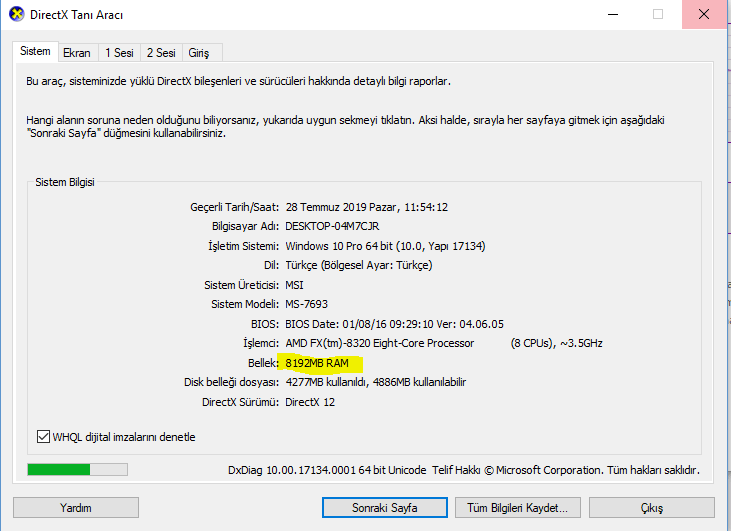Click the AMD FX(tm)-8320 processor text
731x531 pixels.
379,343
